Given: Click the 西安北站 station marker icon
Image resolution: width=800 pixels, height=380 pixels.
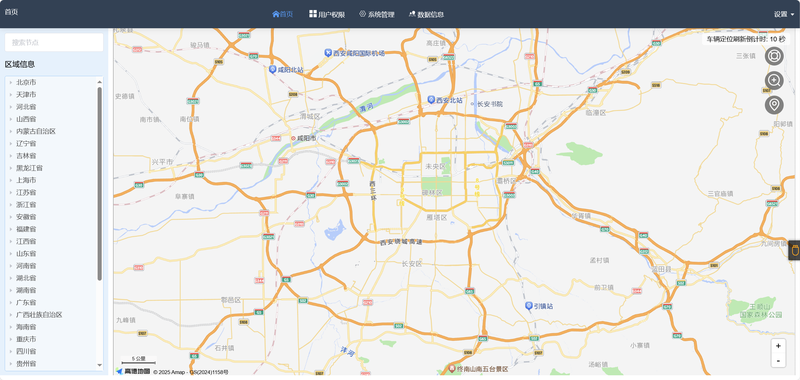Looking at the screenshot, I should (431, 99).
